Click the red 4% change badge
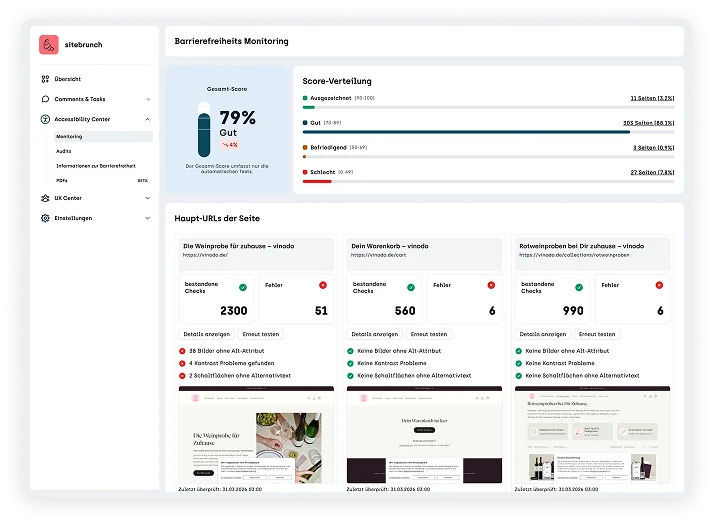Viewport: 714px width, 524px height. click(x=230, y=145)
